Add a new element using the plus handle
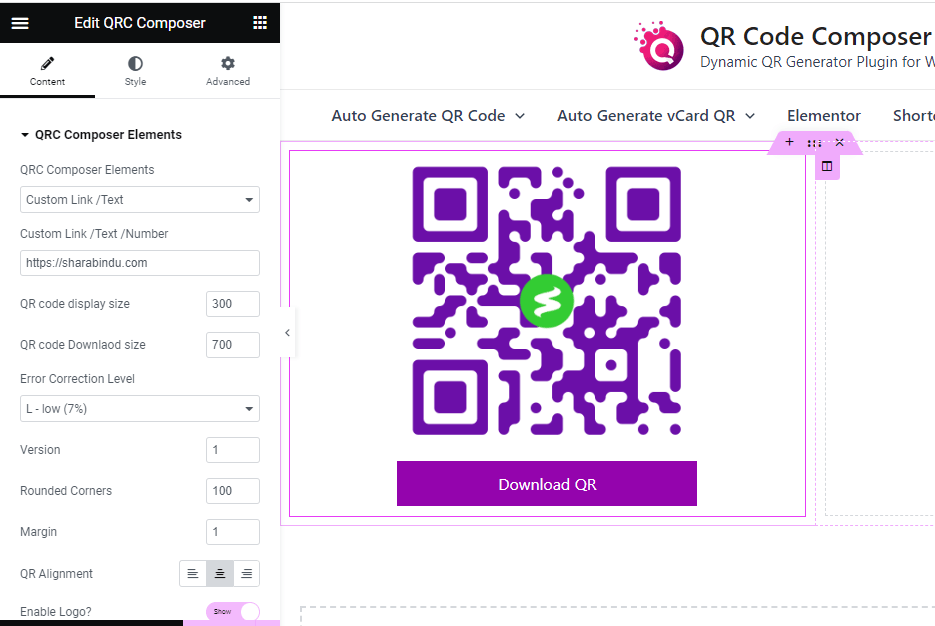The height and width of the screenshot is (626, 935). click(789, 142)
